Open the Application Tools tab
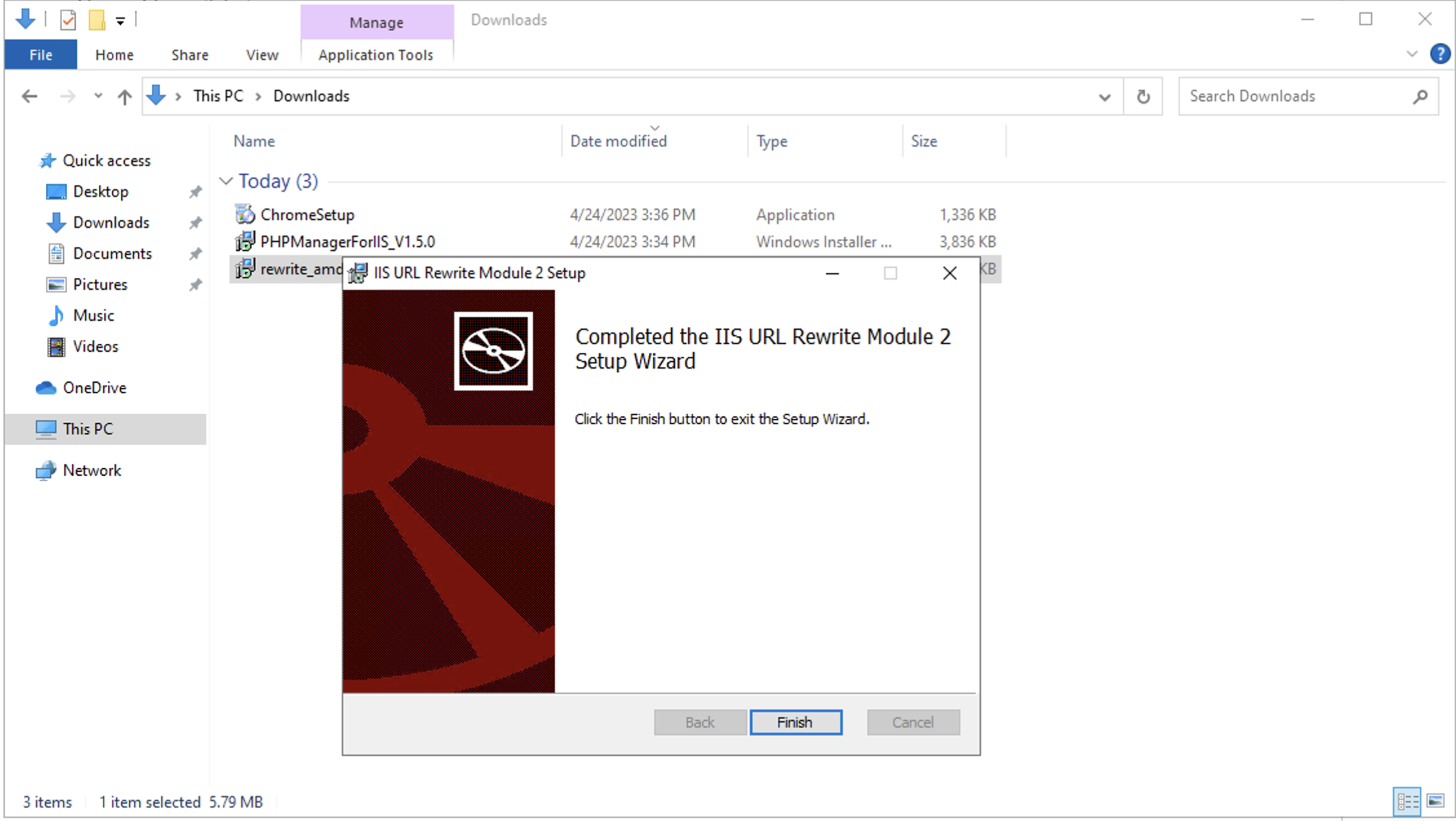Screen dimensions: 1456x821 pos(376,54)
